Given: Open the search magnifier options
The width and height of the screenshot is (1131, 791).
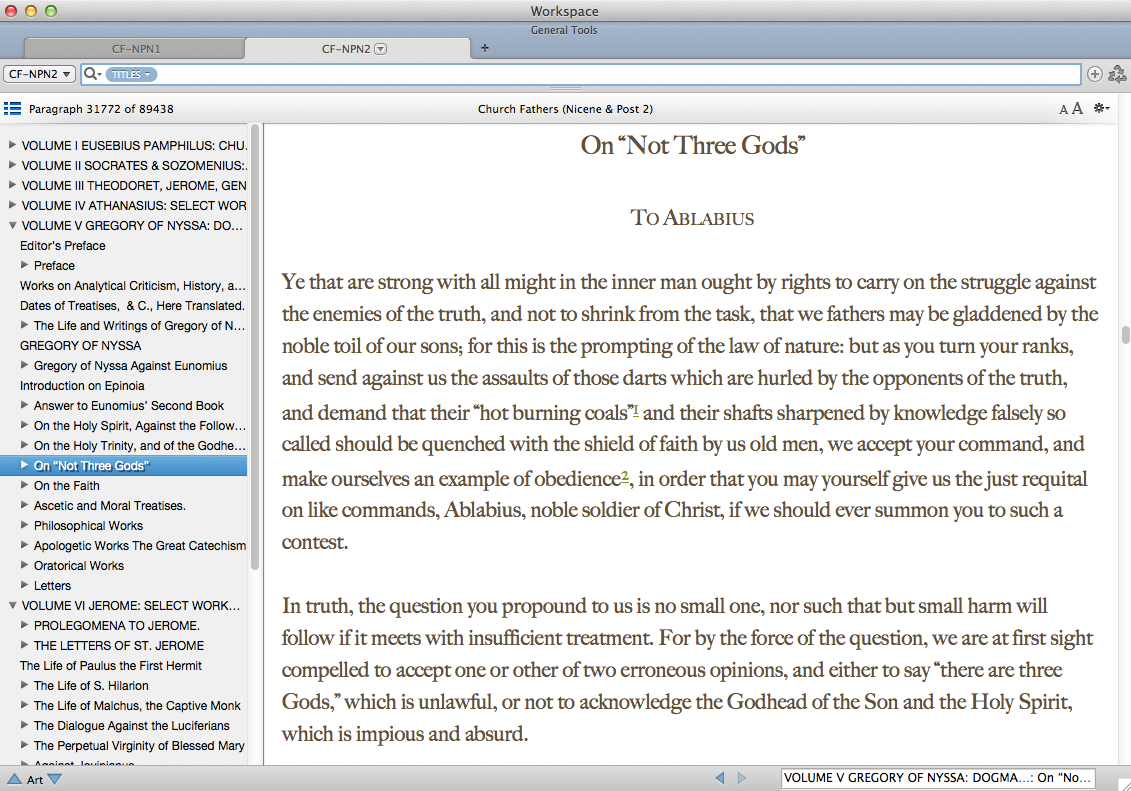Looking at the screenshot, I should [x=92, y=74].
